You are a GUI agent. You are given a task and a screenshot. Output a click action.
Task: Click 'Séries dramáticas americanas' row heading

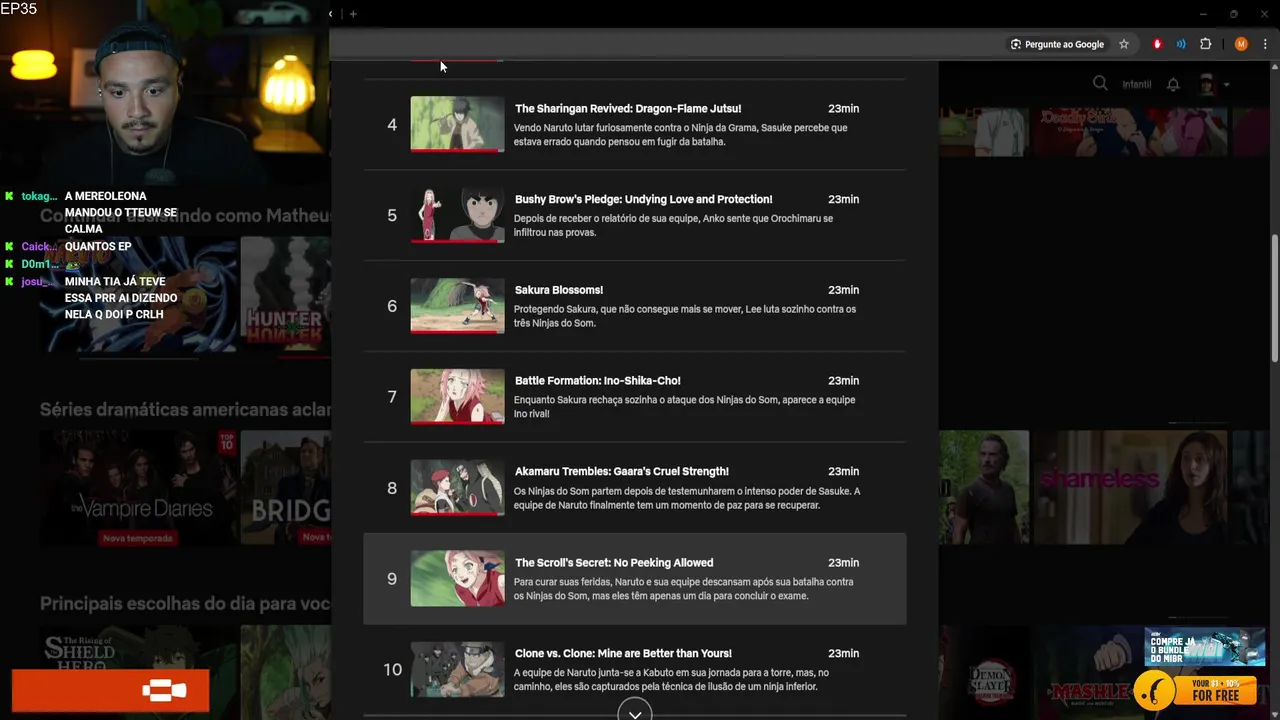[185, 409]
